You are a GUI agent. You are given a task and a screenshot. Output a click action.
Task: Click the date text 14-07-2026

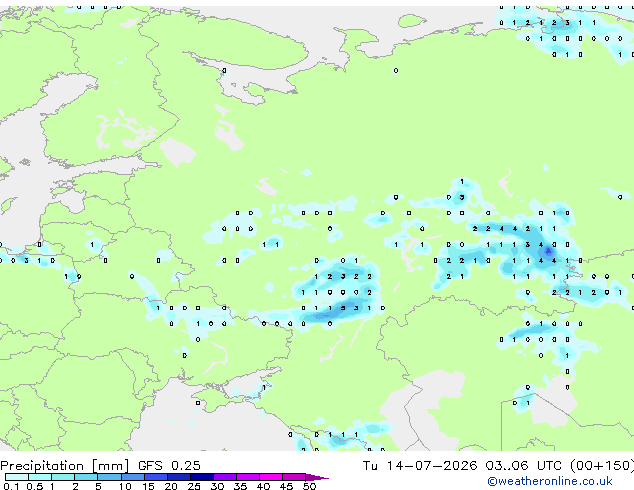pos(432,465)
